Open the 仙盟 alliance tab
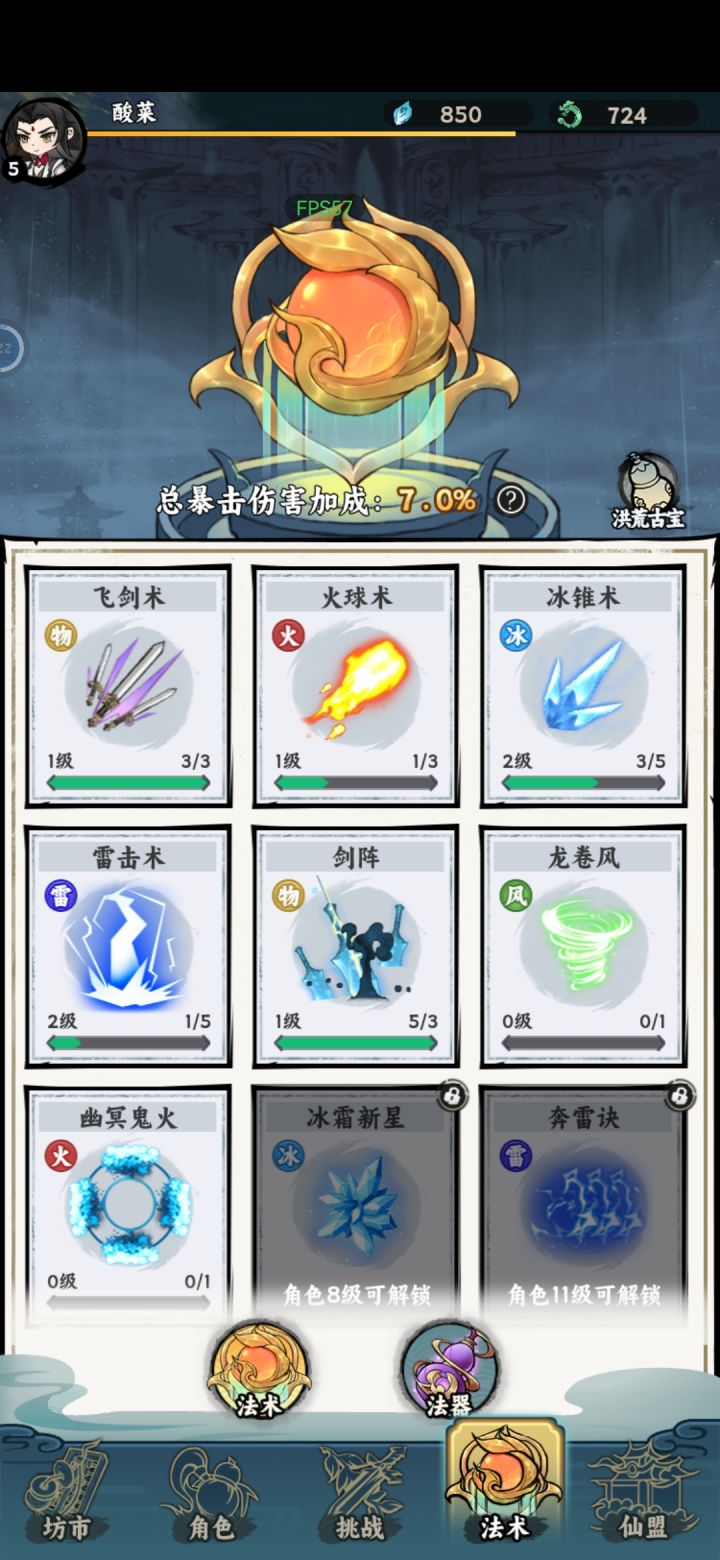Viewport: 720px width, 1560px height. point(643,1490)
